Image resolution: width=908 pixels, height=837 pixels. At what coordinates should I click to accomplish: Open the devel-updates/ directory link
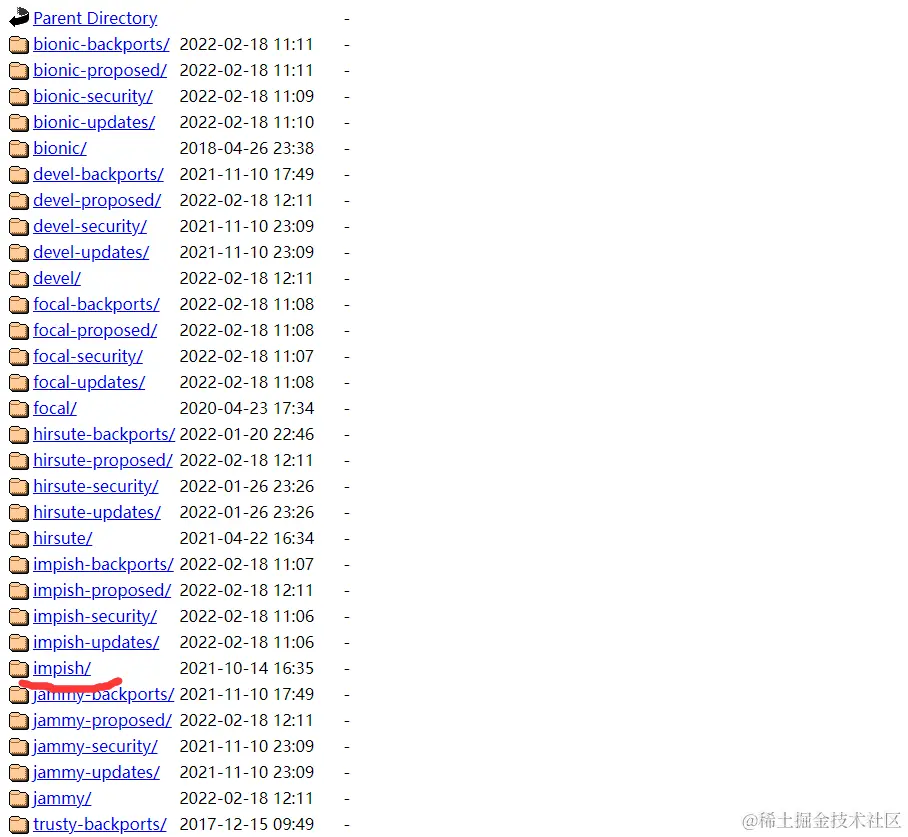(91, 253)
